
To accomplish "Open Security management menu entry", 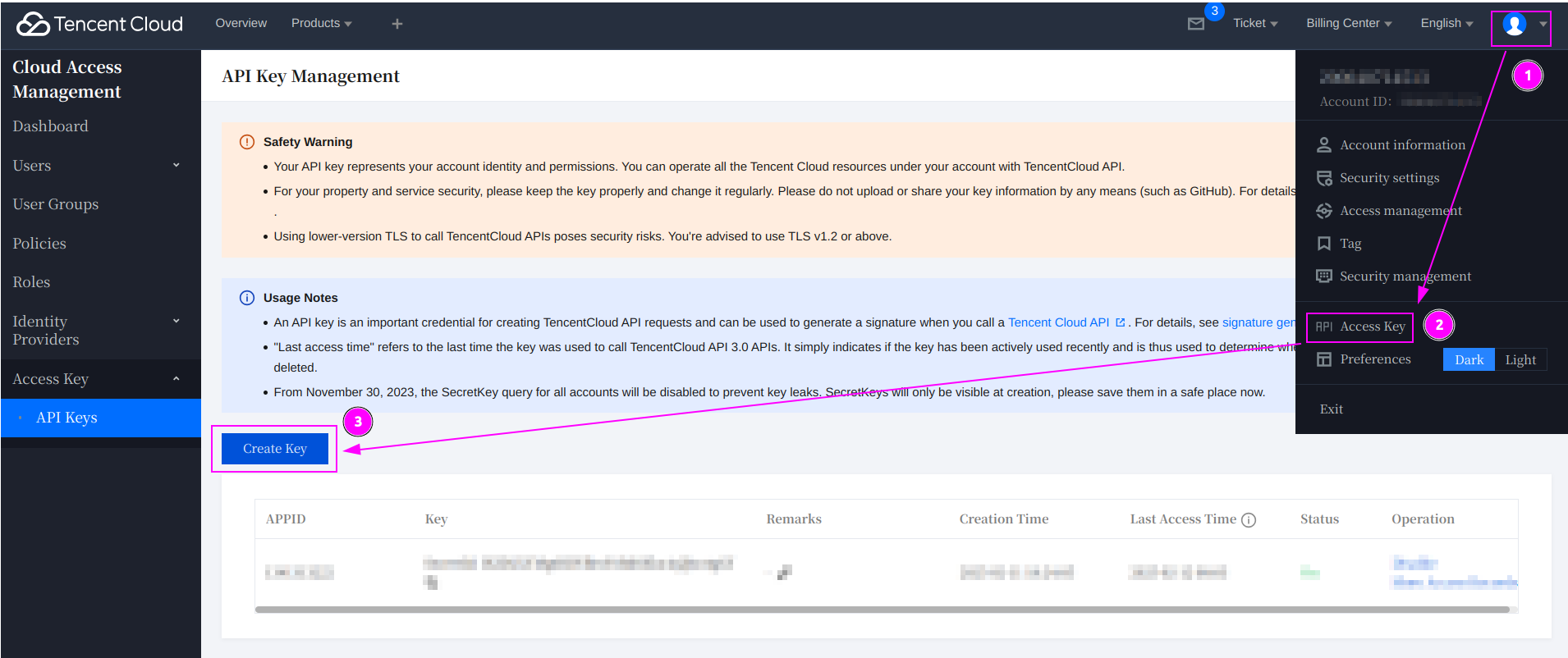I will (1405, 276).
